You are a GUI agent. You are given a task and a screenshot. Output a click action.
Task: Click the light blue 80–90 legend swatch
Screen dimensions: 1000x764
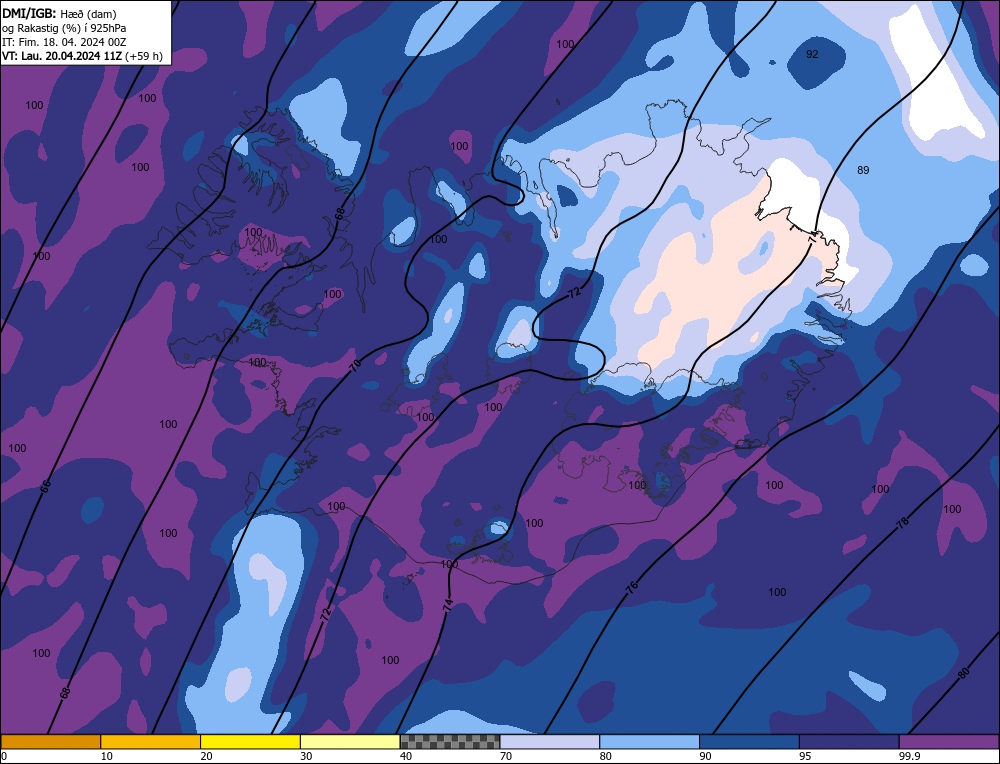649,742
